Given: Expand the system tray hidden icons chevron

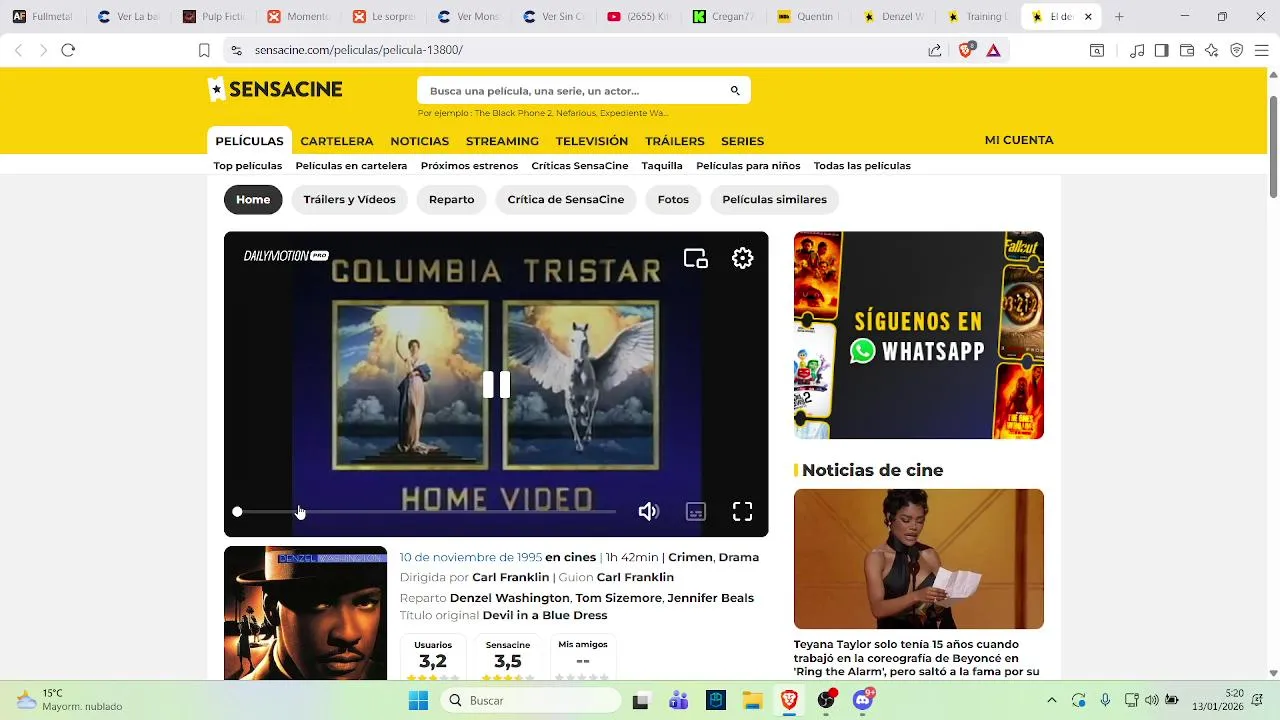Looking at the screenshot, I should point(1051,701).
